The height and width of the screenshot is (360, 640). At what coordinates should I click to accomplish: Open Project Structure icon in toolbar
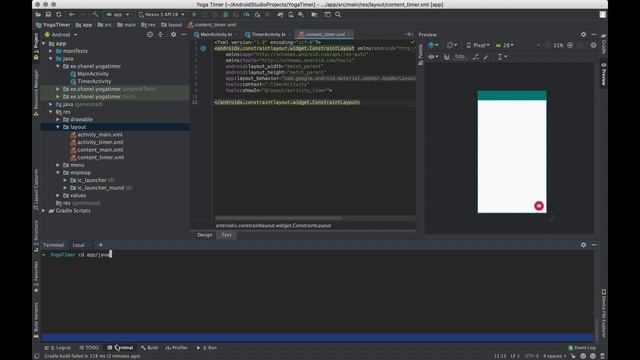point(314,14)
